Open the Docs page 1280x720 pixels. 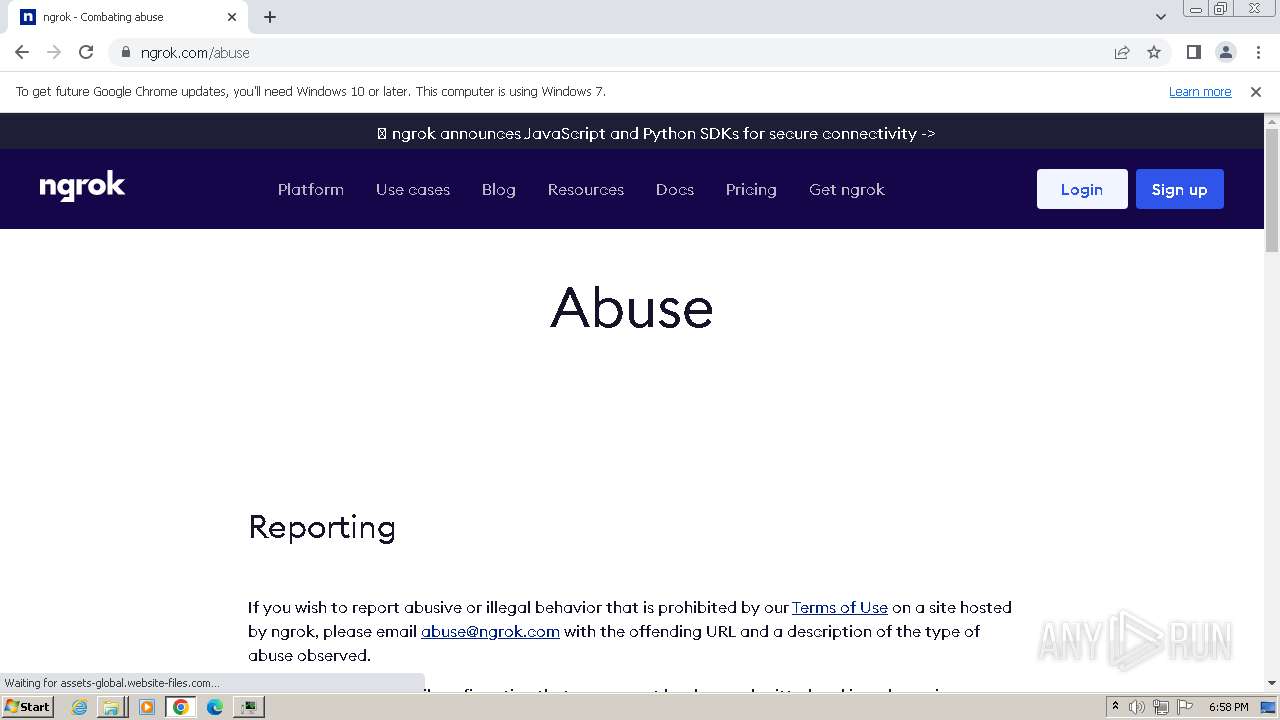coord(675,189)
